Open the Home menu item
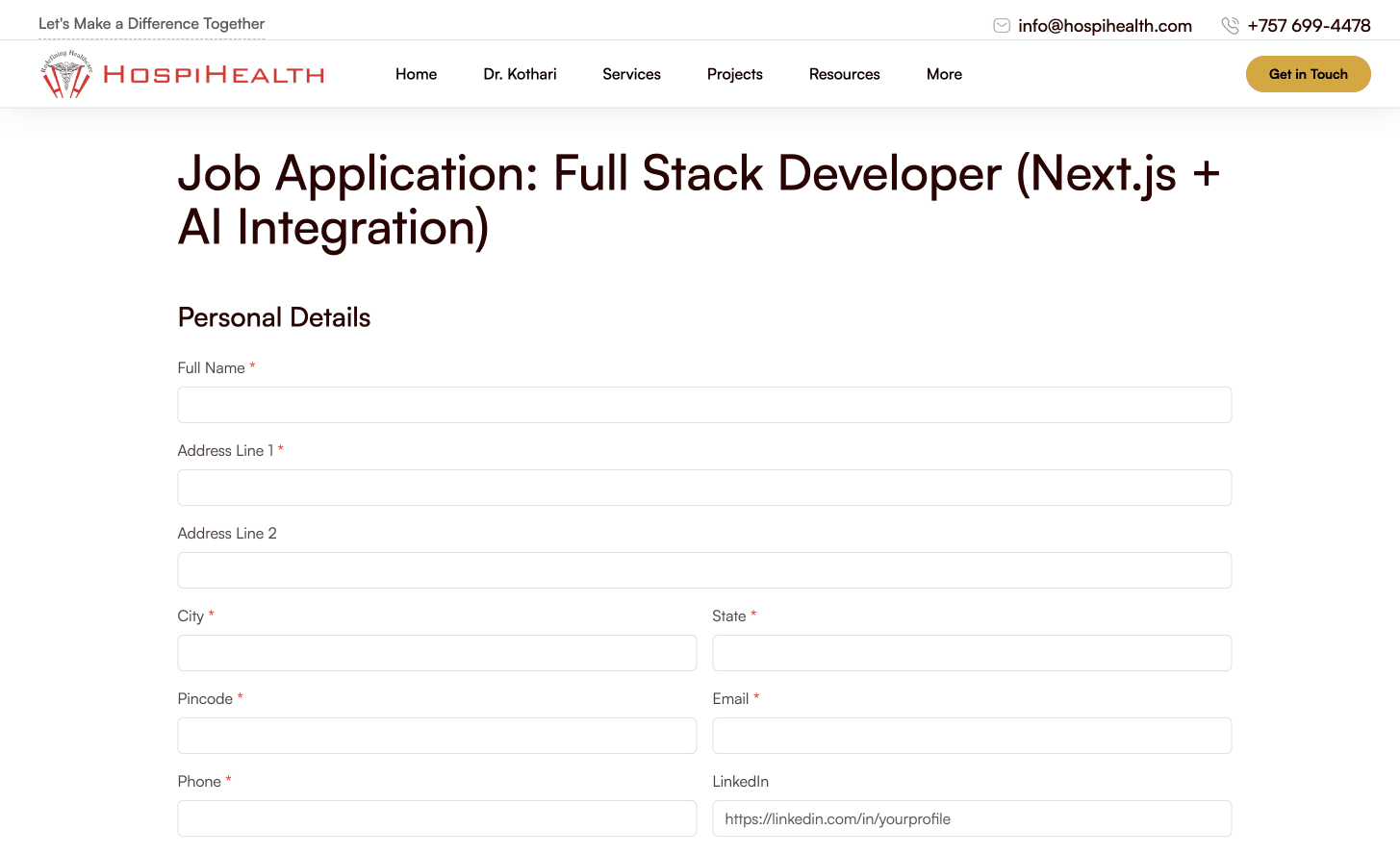 tap(416, 74)
